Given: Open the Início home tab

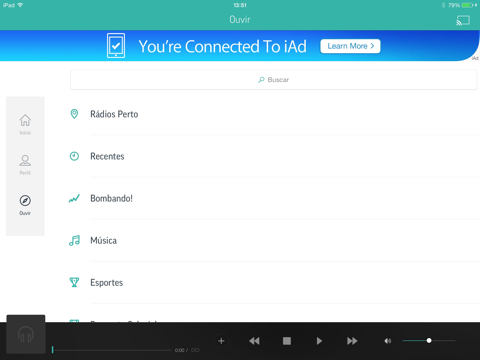Looking at the screenshot, I should click(25, 124).
